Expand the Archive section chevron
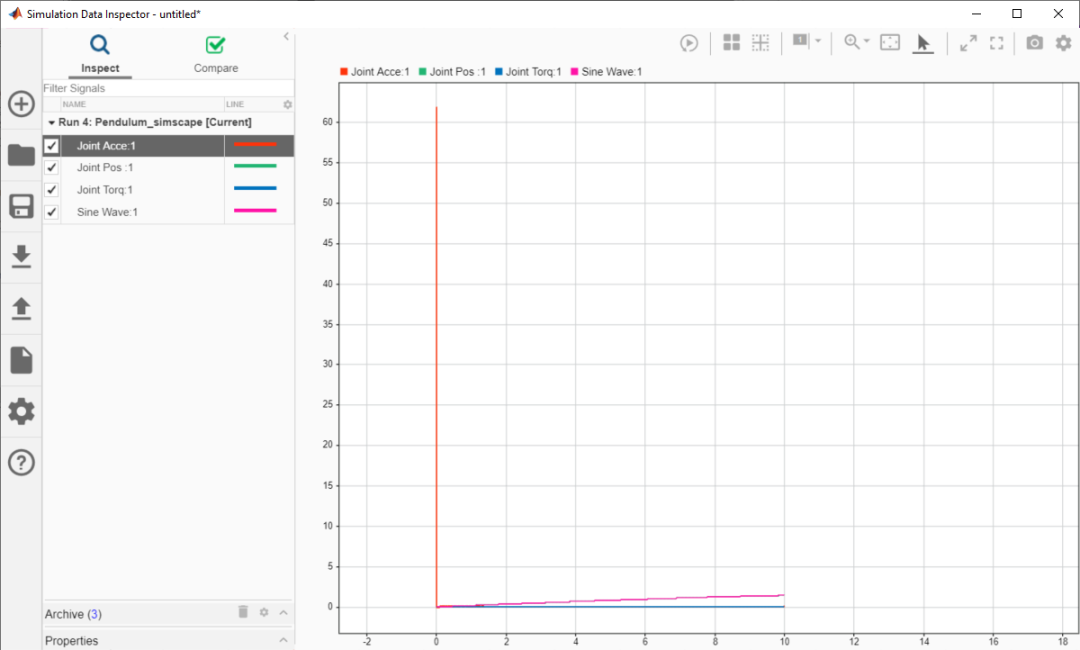This screenshot has height=650, width=1080. (x=283, y=612)
